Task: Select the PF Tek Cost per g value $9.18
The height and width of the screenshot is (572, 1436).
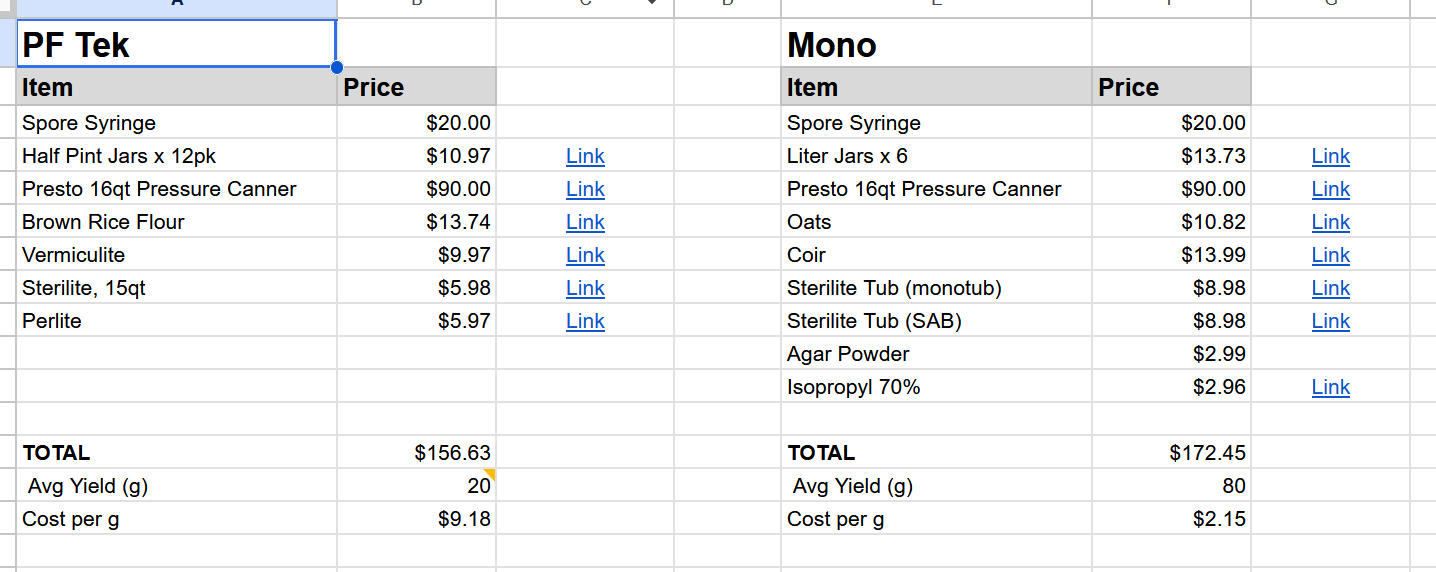Action: click(416, 519)
